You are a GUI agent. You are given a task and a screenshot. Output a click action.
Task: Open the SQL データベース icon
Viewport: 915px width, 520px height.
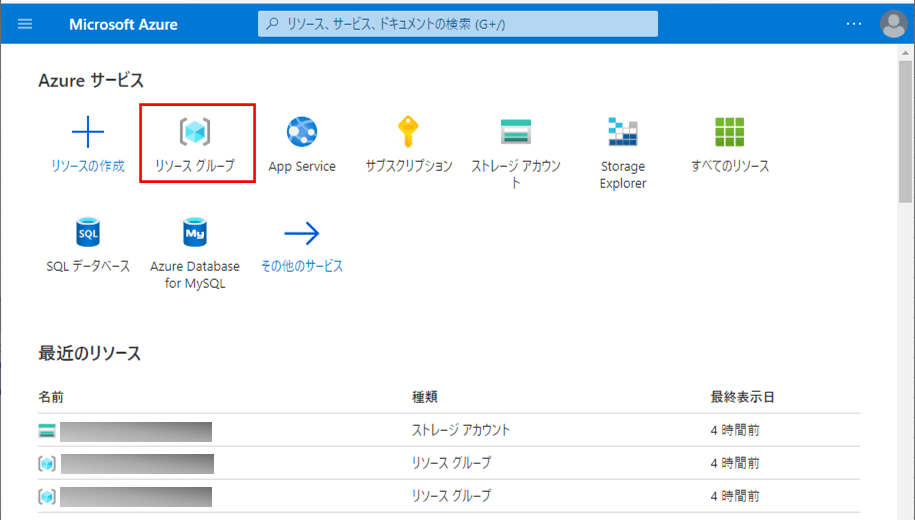point(88,233)
